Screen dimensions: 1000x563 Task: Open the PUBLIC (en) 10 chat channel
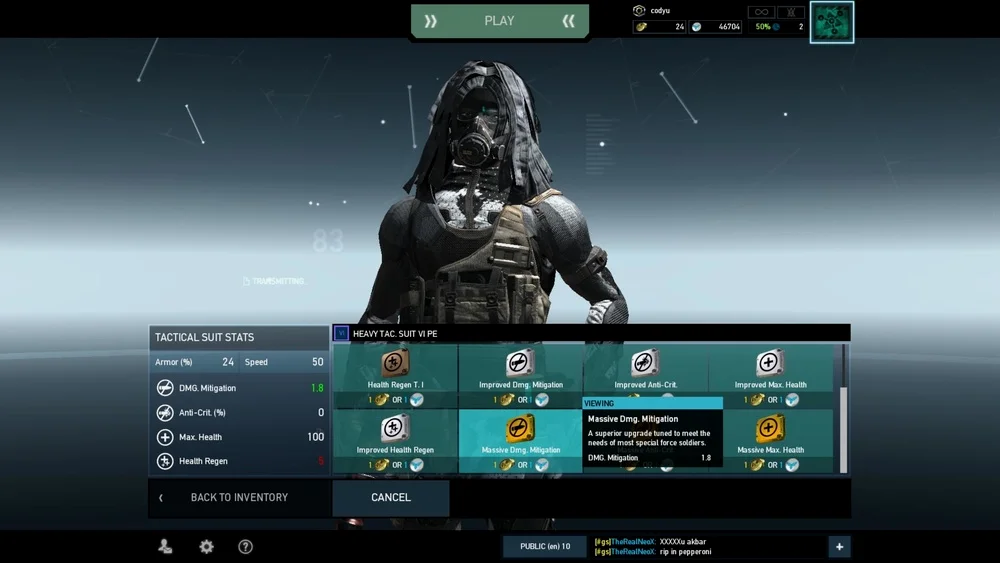(x=545, y=546)
